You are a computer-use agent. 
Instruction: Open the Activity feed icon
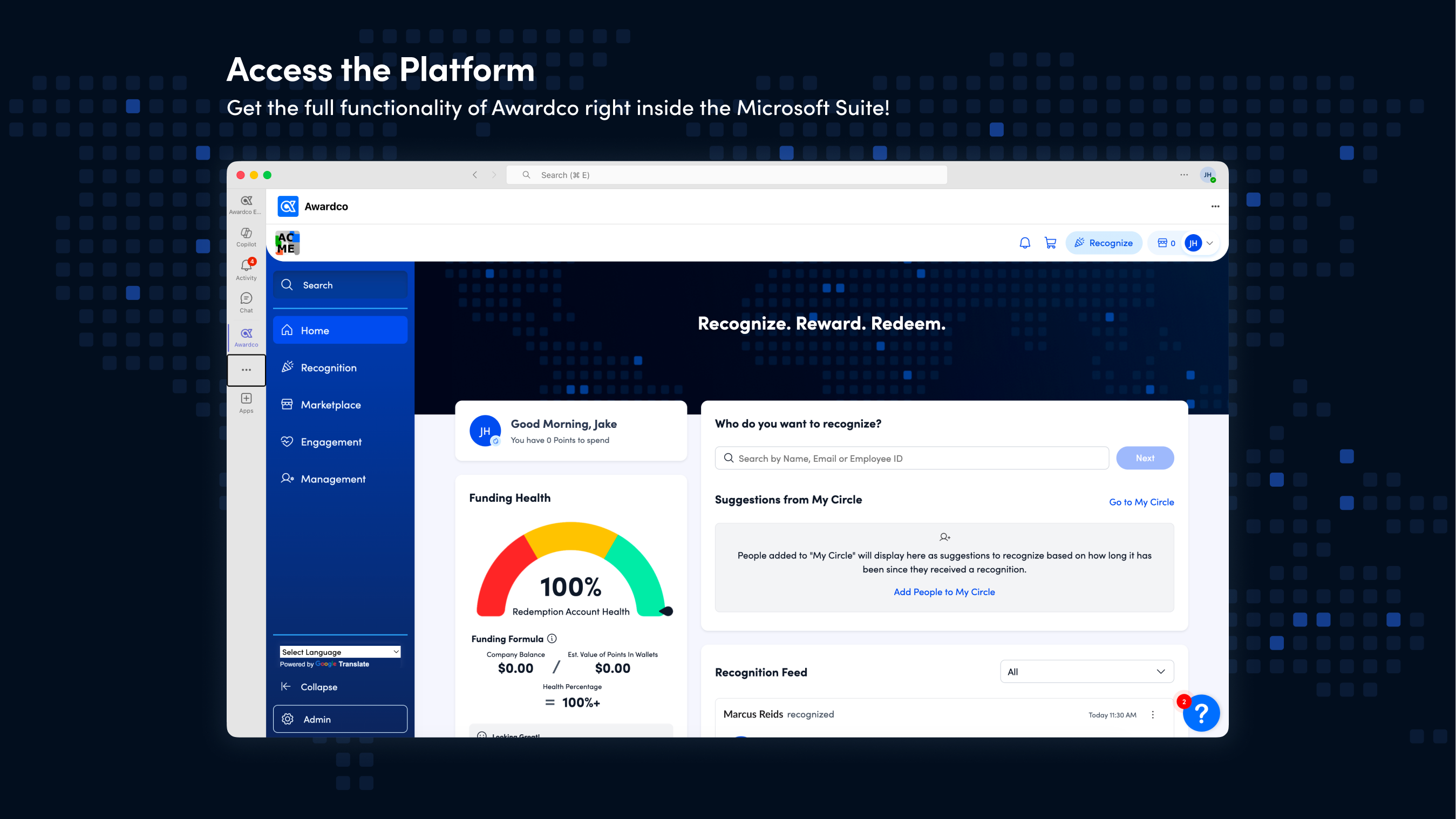[246, 270]
